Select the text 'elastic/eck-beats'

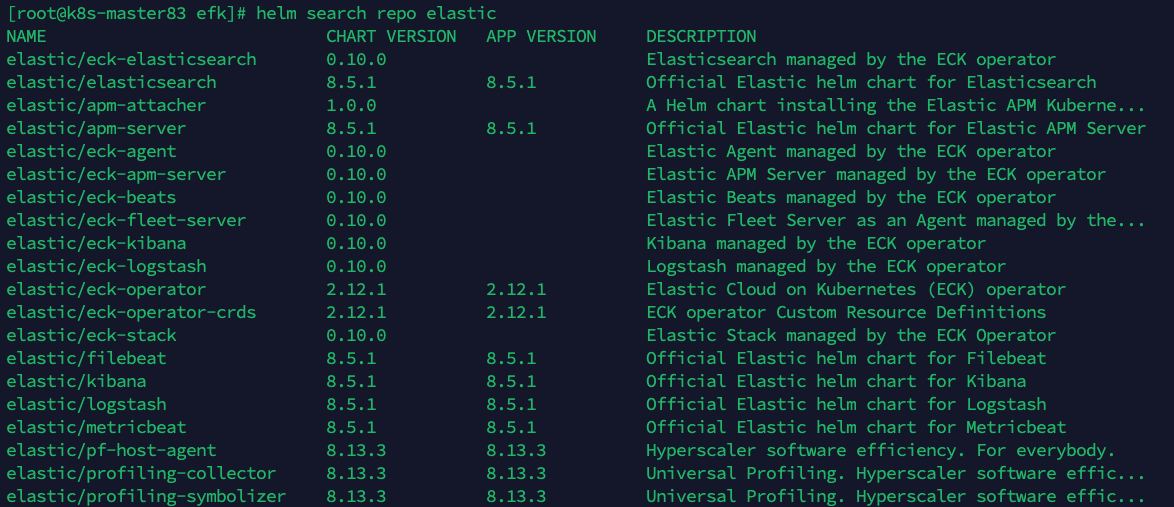coord(91,198)
